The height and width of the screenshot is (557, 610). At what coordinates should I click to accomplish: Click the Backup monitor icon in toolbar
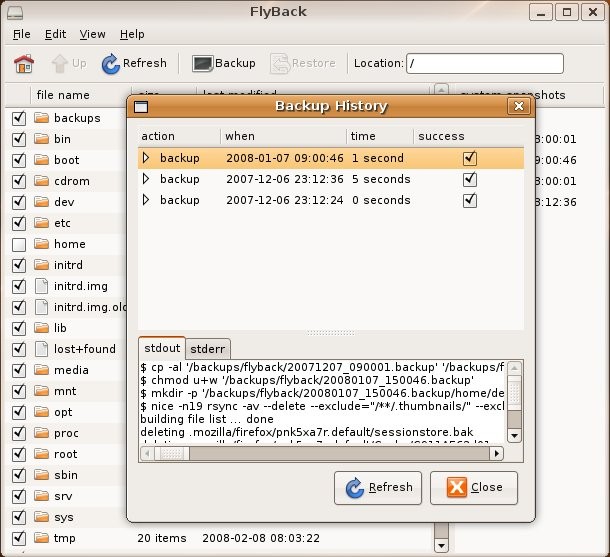202,63
